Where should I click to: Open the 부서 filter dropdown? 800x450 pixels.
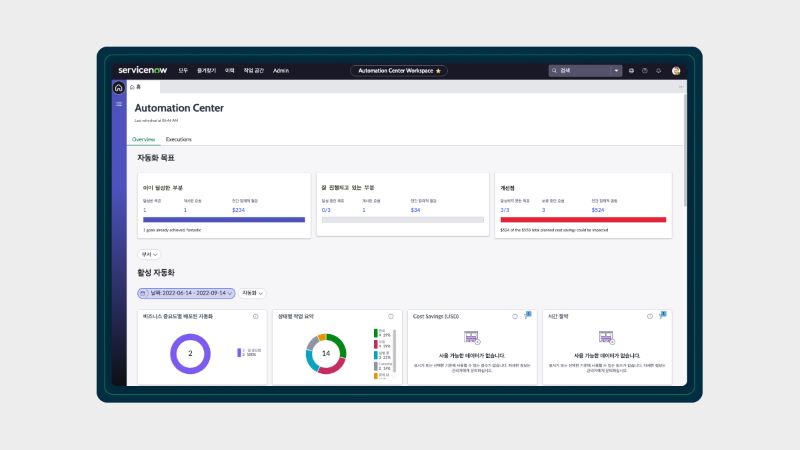pos(148,254)
